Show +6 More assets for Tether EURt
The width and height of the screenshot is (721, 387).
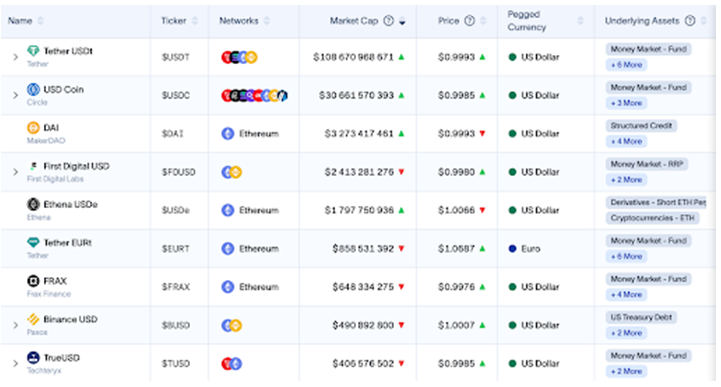click(626, 256)
